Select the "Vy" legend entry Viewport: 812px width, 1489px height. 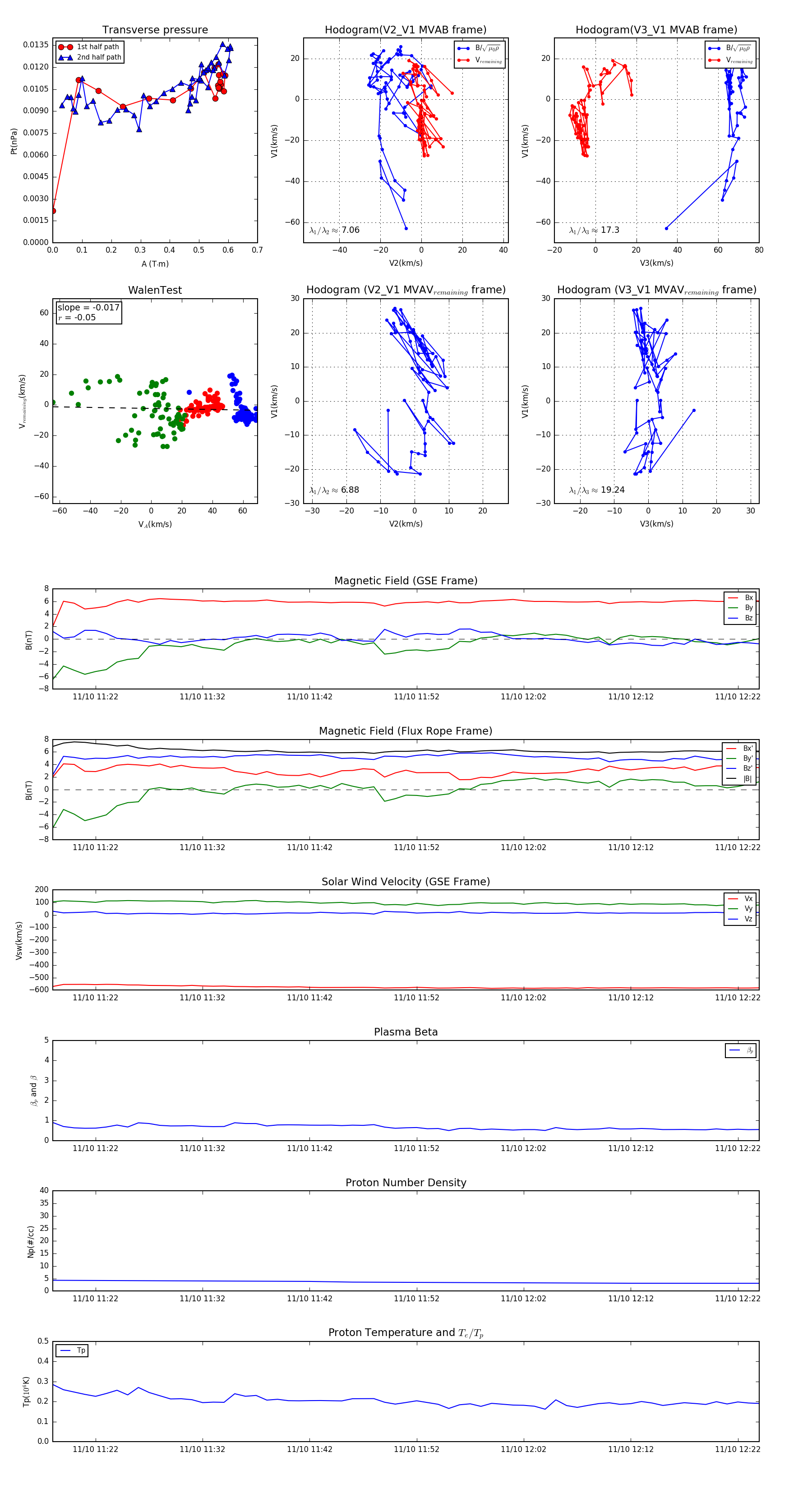click(740, 909)
